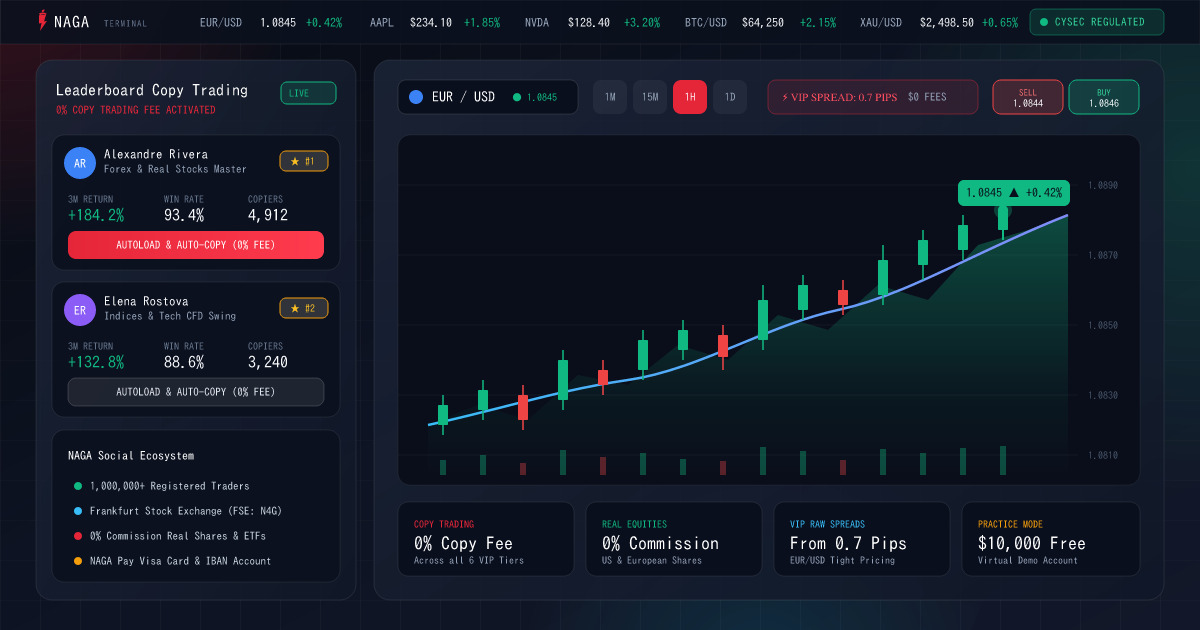This screenshot has width=1200, height=630.
Task: Open the 0% Copy Fee card
Action: pyautogui.click(x=486, y=539)
